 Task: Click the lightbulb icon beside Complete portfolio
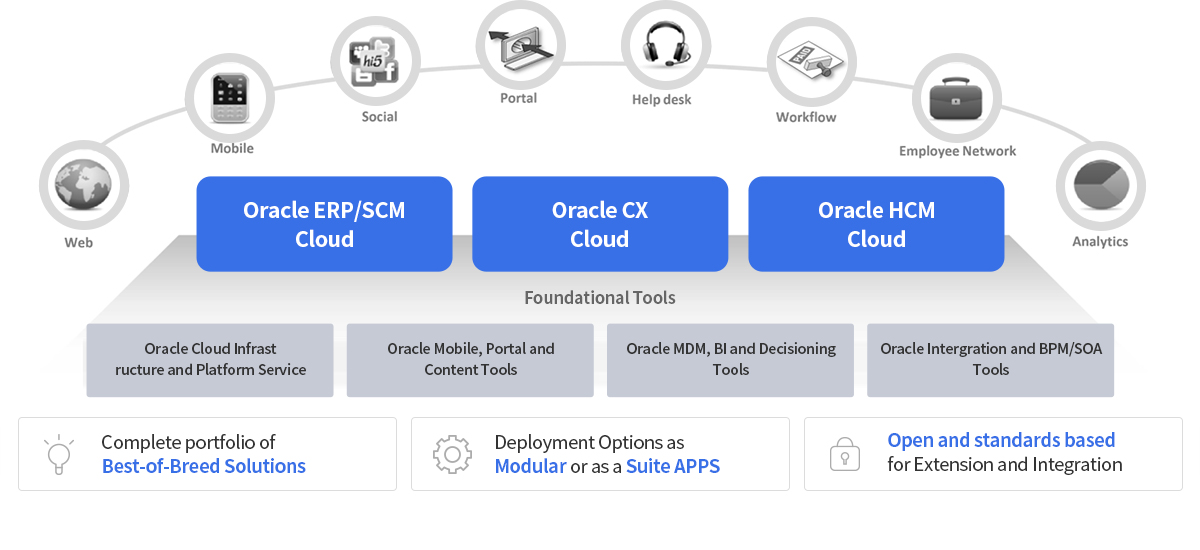click(x=60, y=454)
